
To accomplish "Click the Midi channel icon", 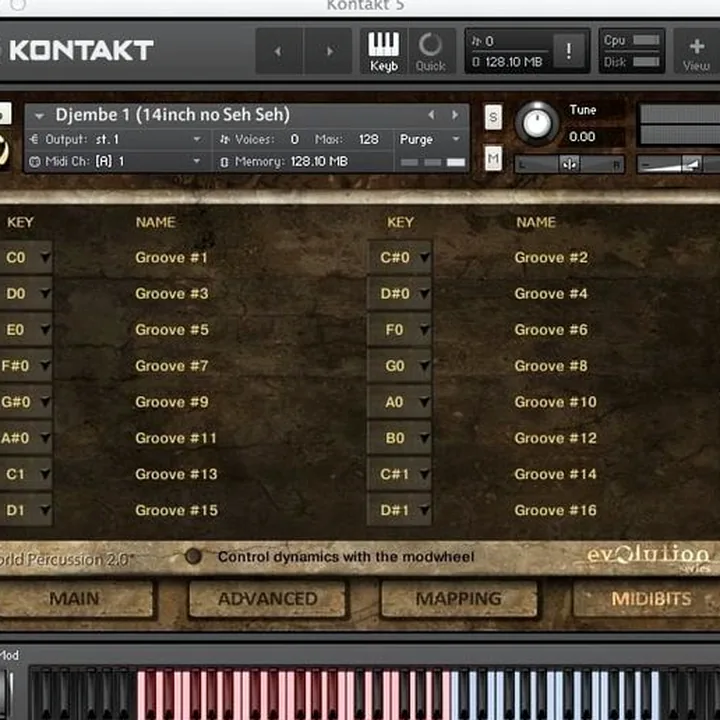I will (34, 161).
